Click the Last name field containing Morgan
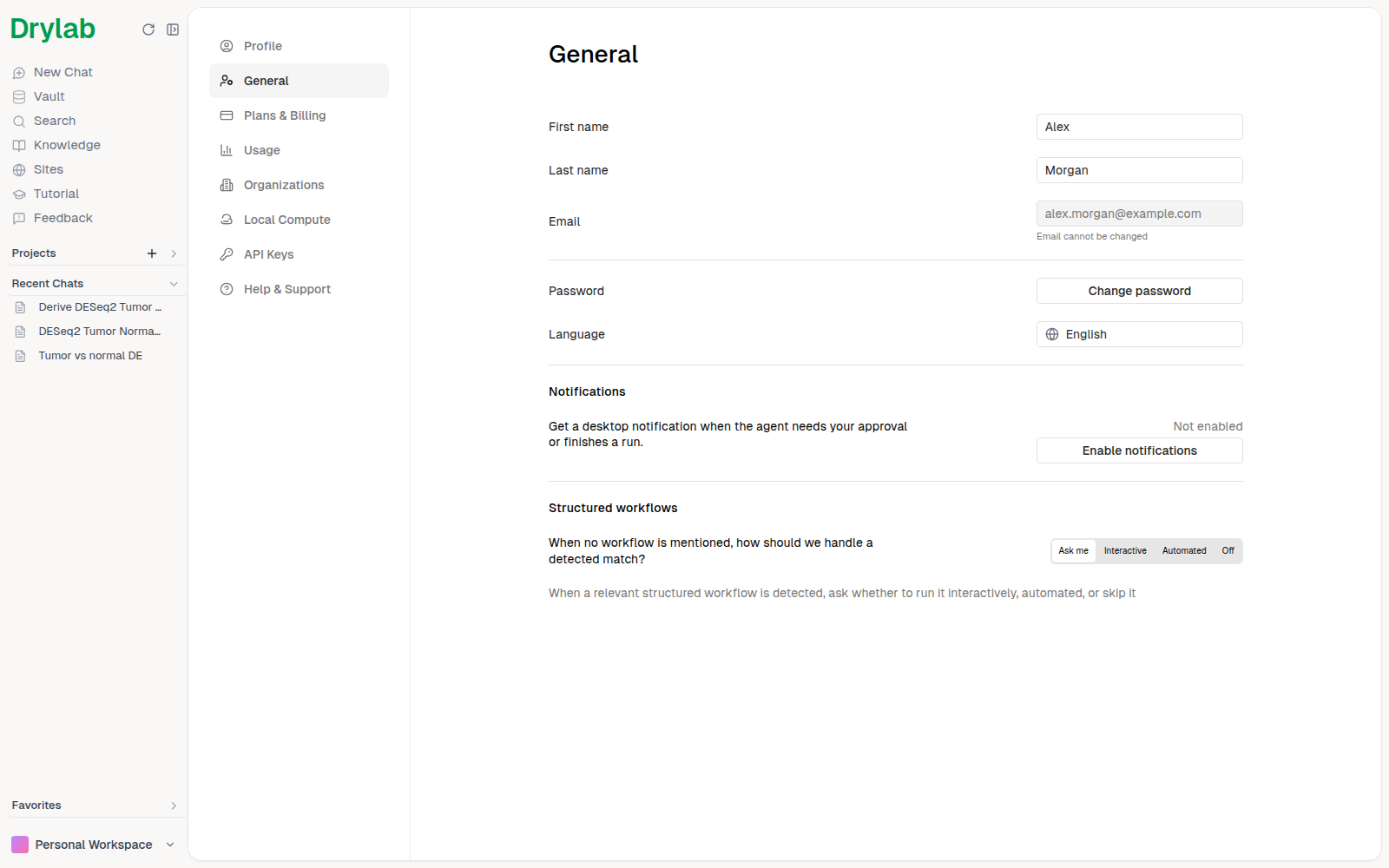This screenshot has height=868, width=1389. click(x=1139, y=170)
